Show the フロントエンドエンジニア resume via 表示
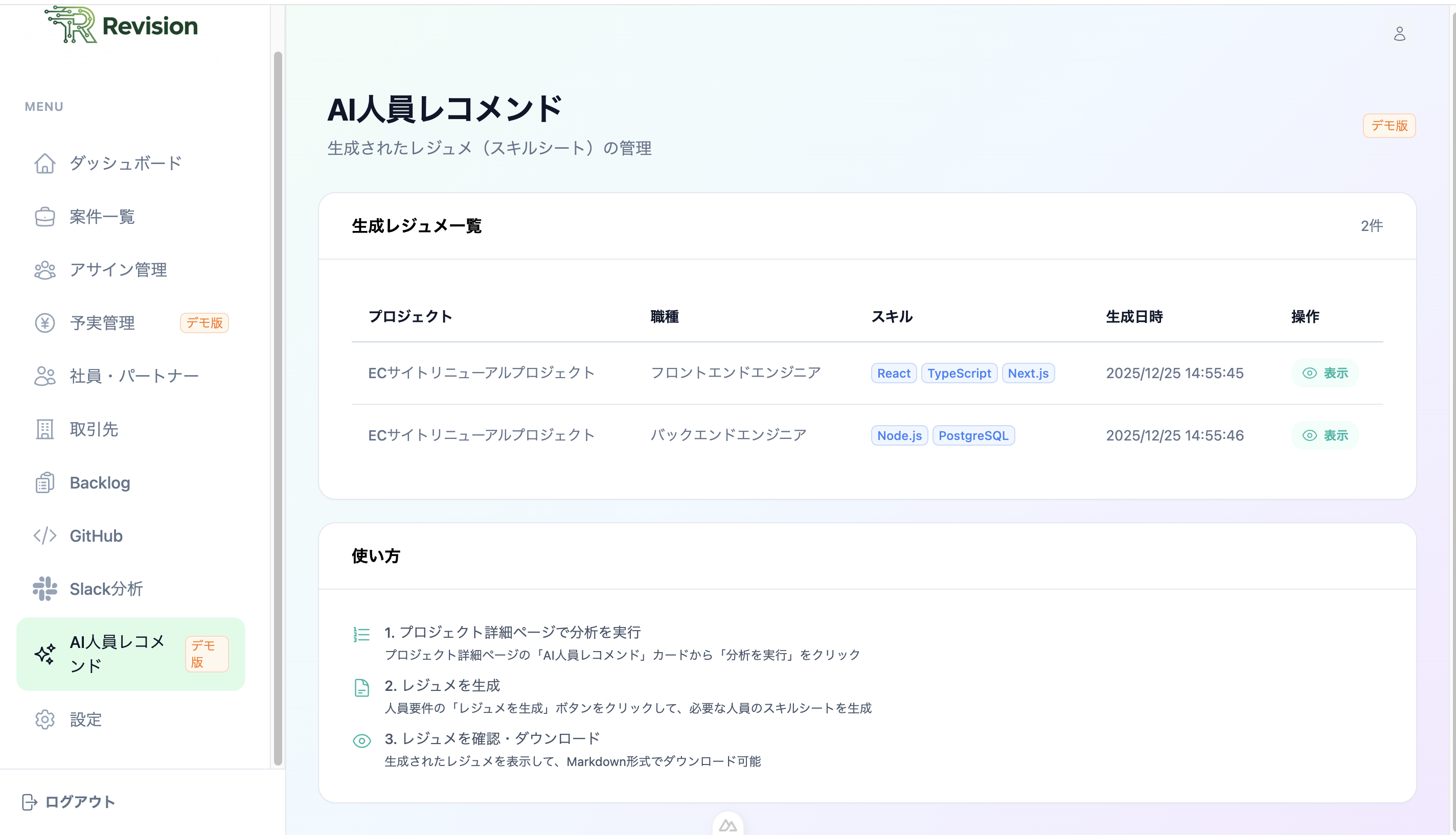 coord(1324,373)
